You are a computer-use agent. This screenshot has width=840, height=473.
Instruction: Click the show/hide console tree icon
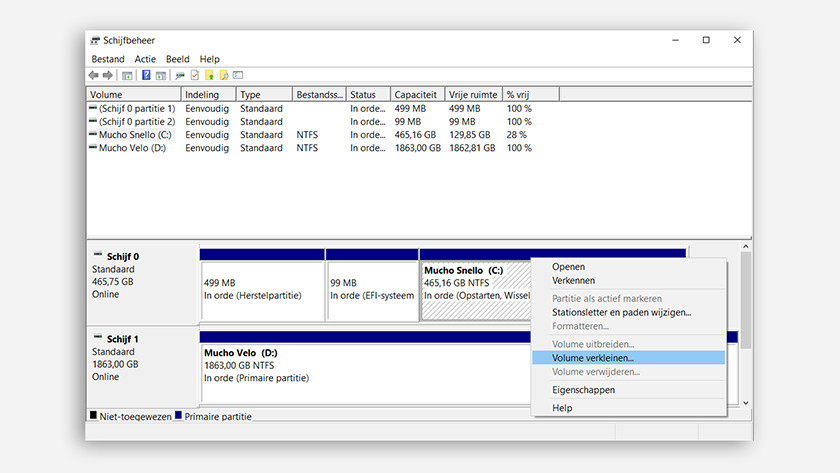click(127, 76)
